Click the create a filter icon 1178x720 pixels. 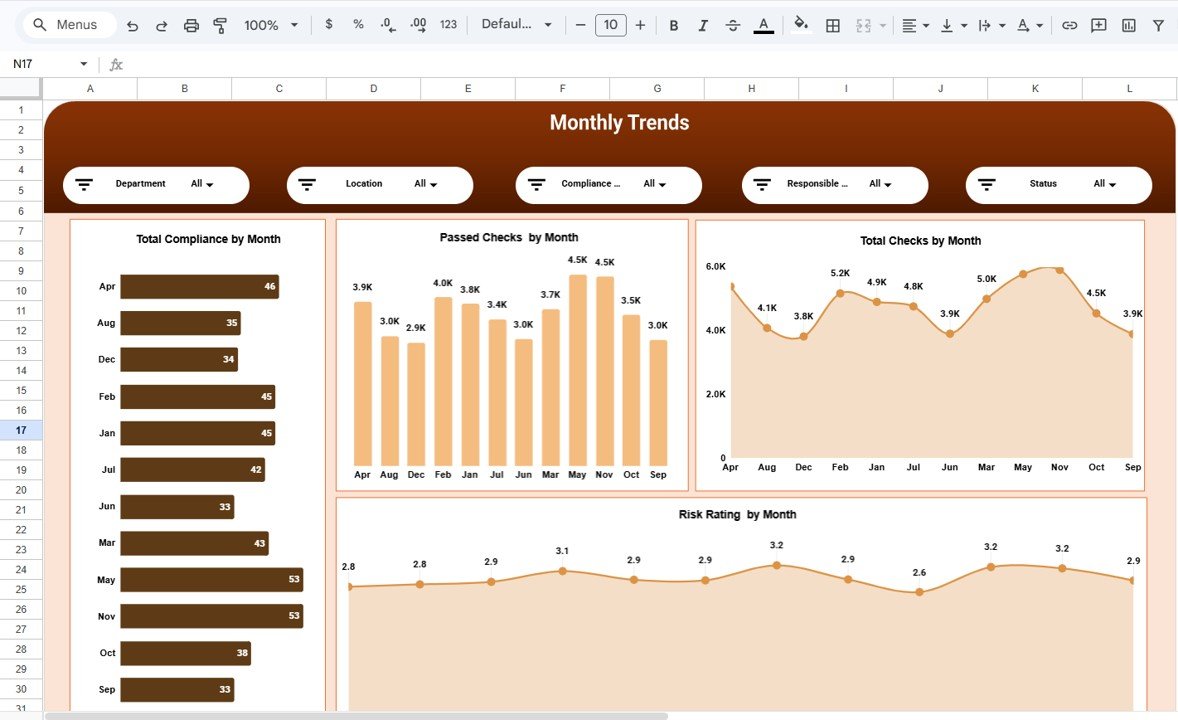click(1157, 24)
